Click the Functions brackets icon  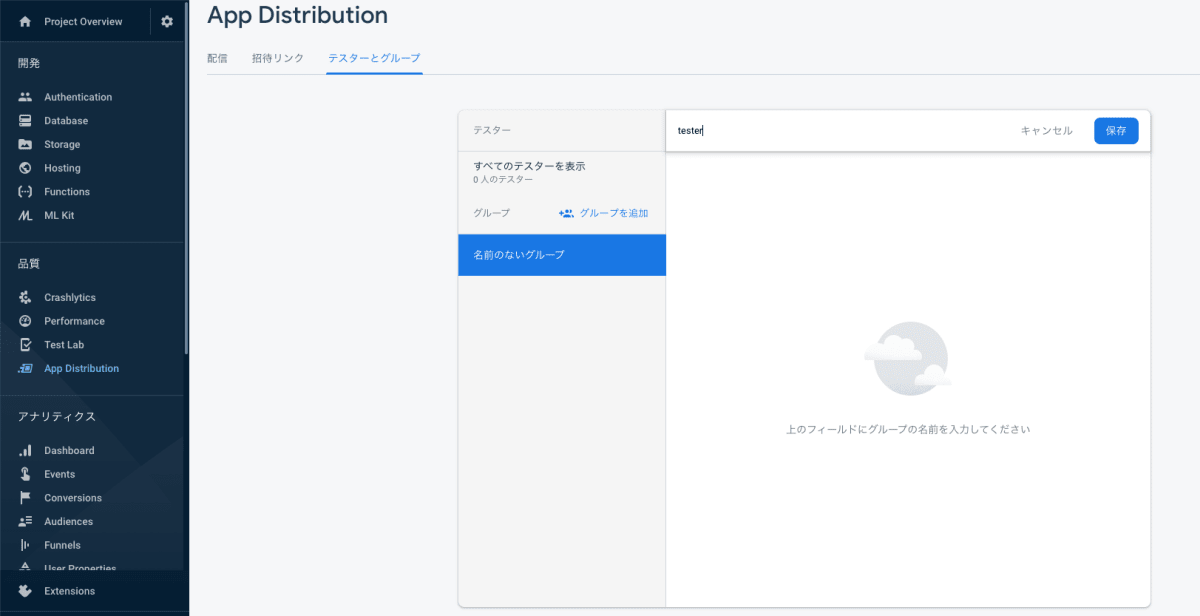pos(26,192)
